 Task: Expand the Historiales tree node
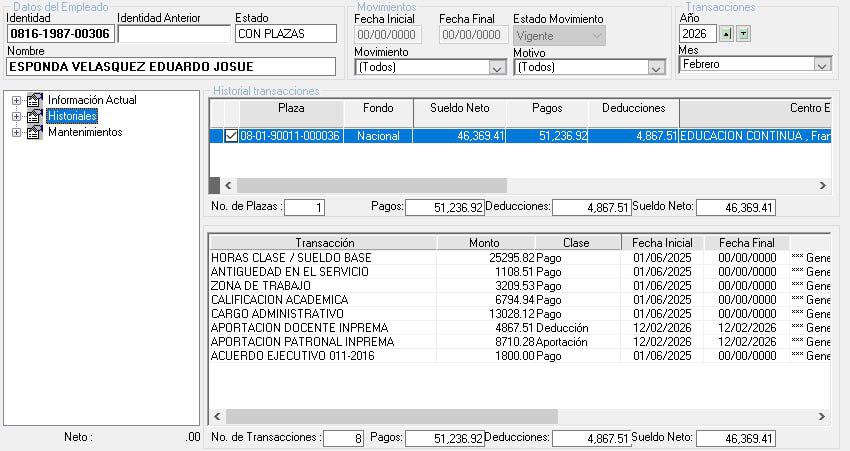(x=16, y=116)
